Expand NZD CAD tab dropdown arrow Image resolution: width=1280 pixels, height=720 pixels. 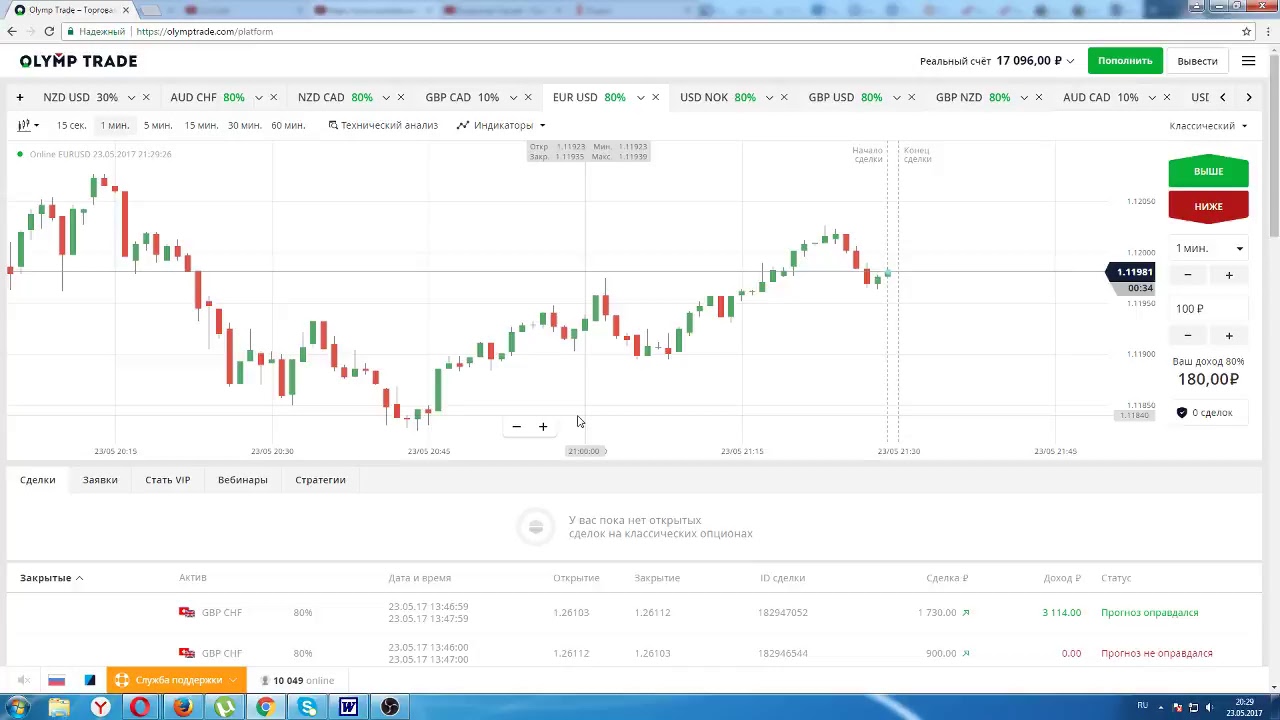click(386, 97)
